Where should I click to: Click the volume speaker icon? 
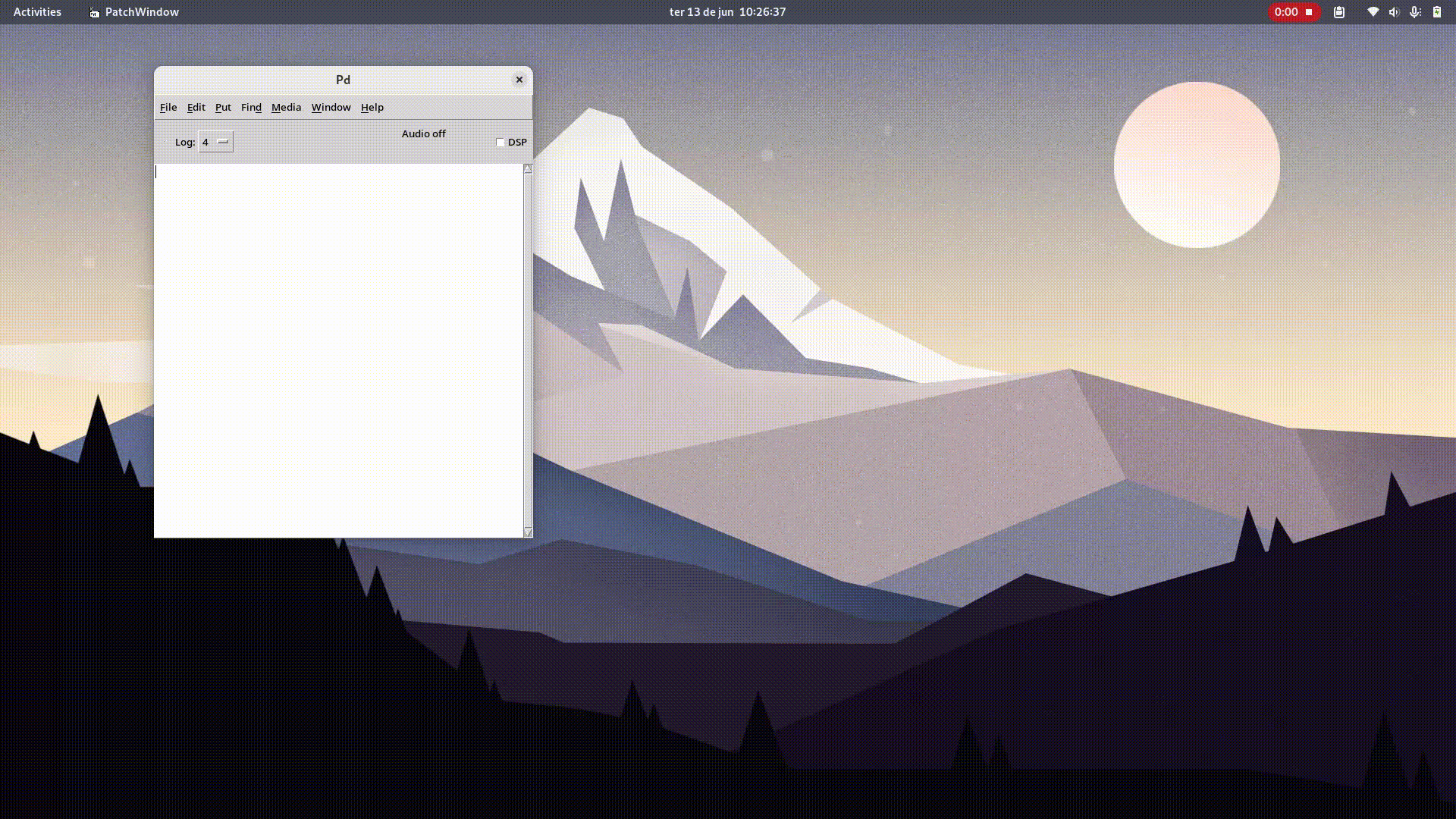coord(1394,11)
